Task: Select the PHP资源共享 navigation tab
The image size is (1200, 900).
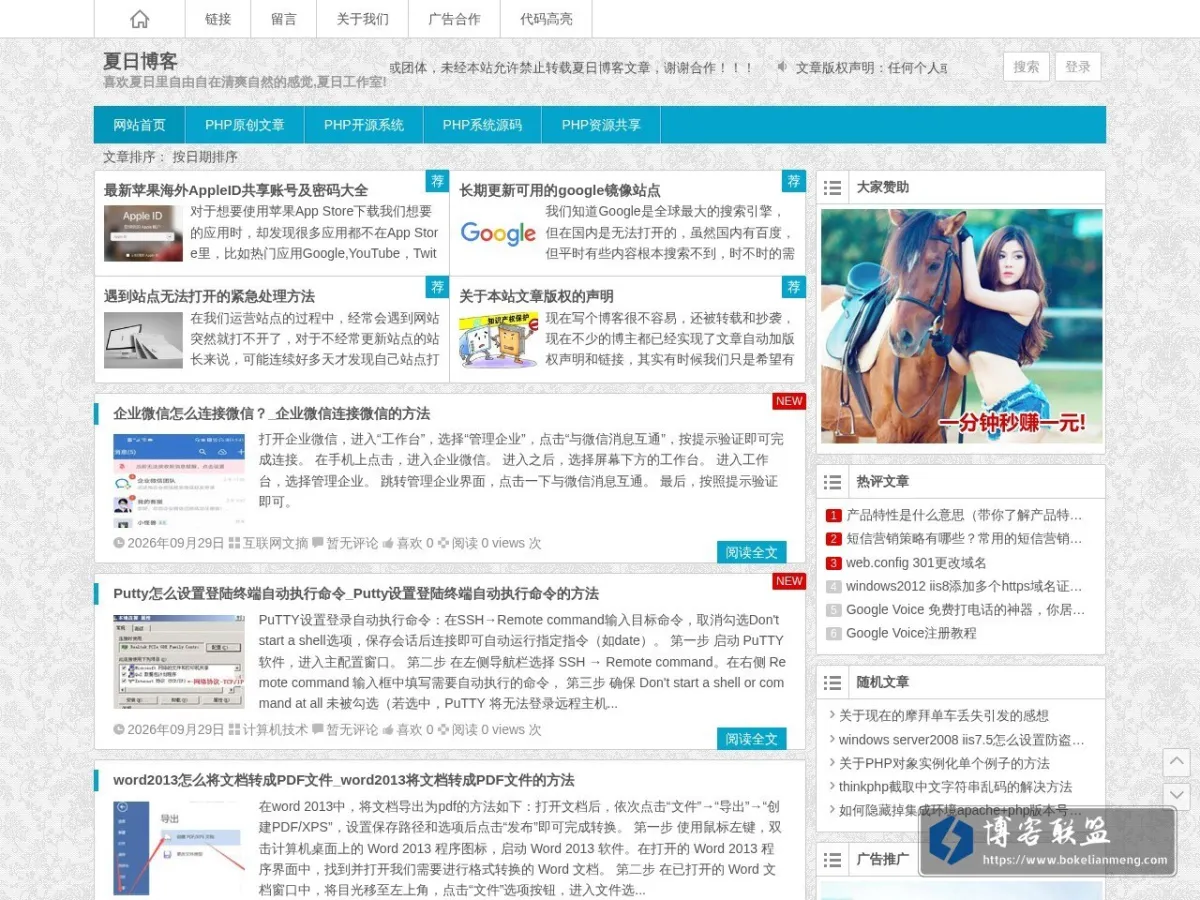Action: (x=601, y=125)
